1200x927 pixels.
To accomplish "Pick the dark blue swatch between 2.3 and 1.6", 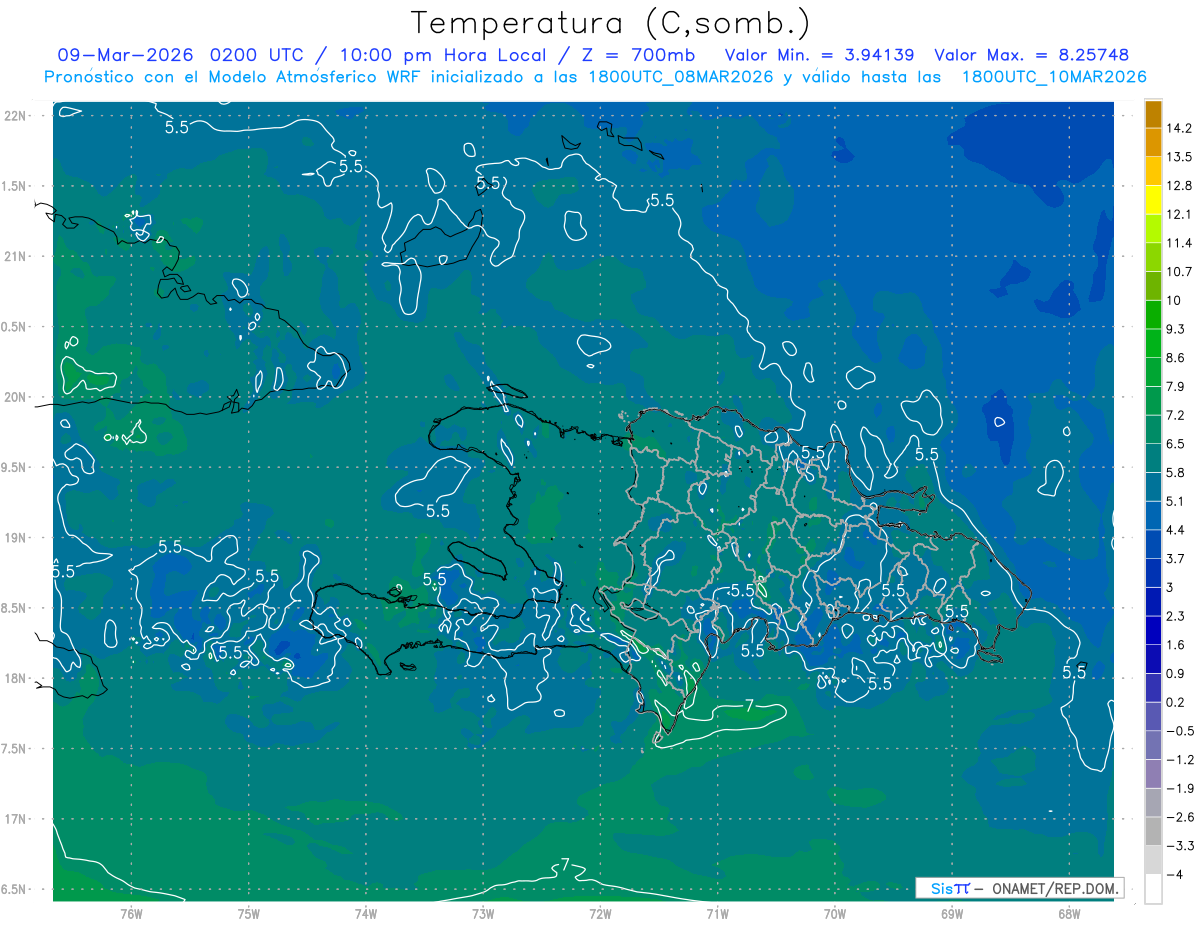I will 1153,630.
